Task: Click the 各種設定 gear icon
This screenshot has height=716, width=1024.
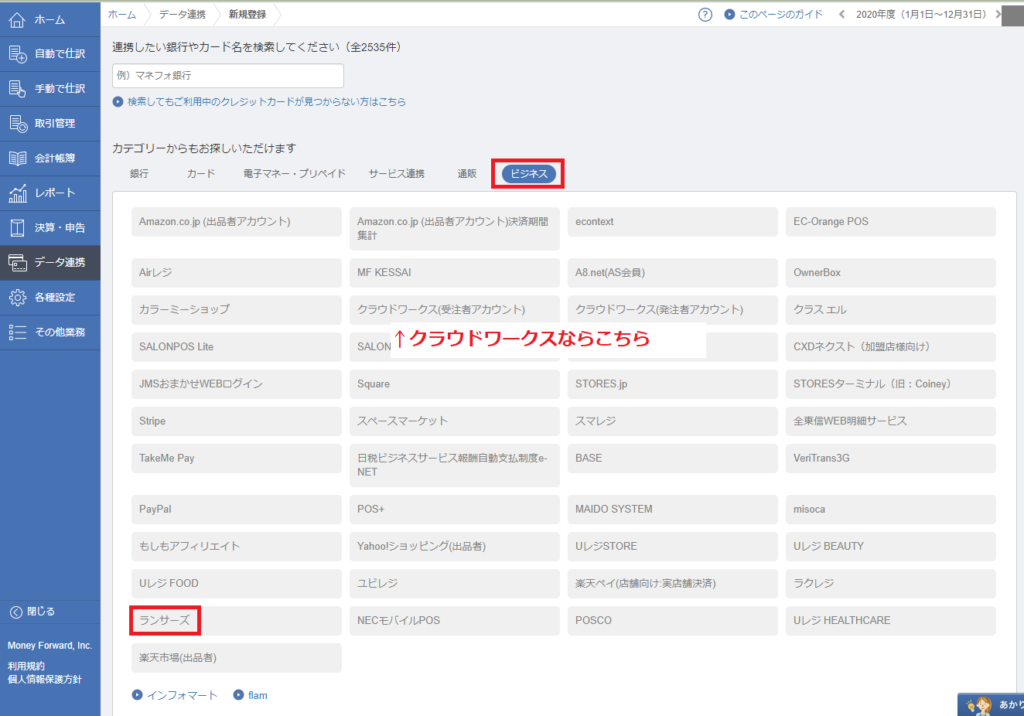Action: (x=17, y=297)
